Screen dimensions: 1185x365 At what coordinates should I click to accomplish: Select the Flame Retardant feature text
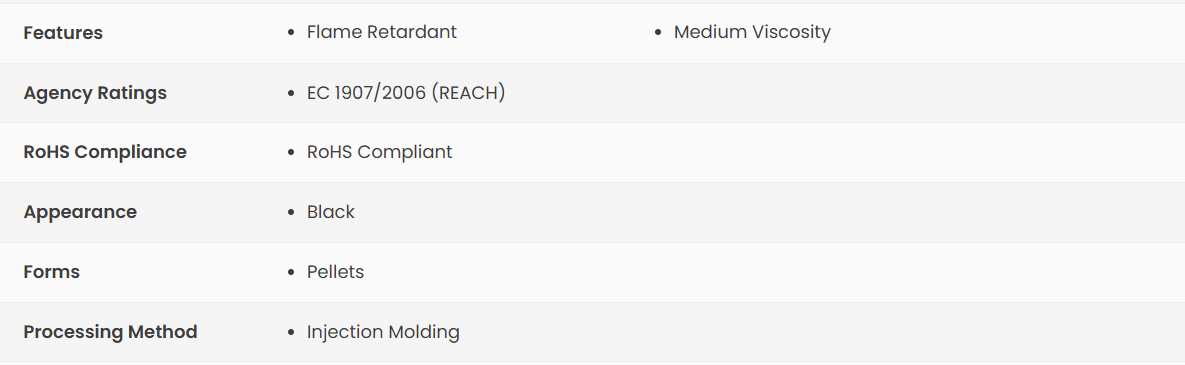point(382,32)
